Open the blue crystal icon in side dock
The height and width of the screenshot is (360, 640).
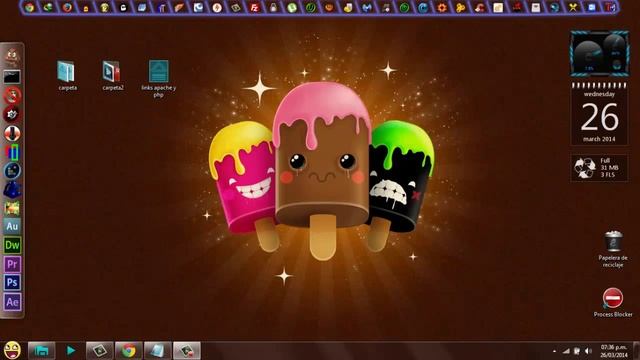click(x=12, y=190)
